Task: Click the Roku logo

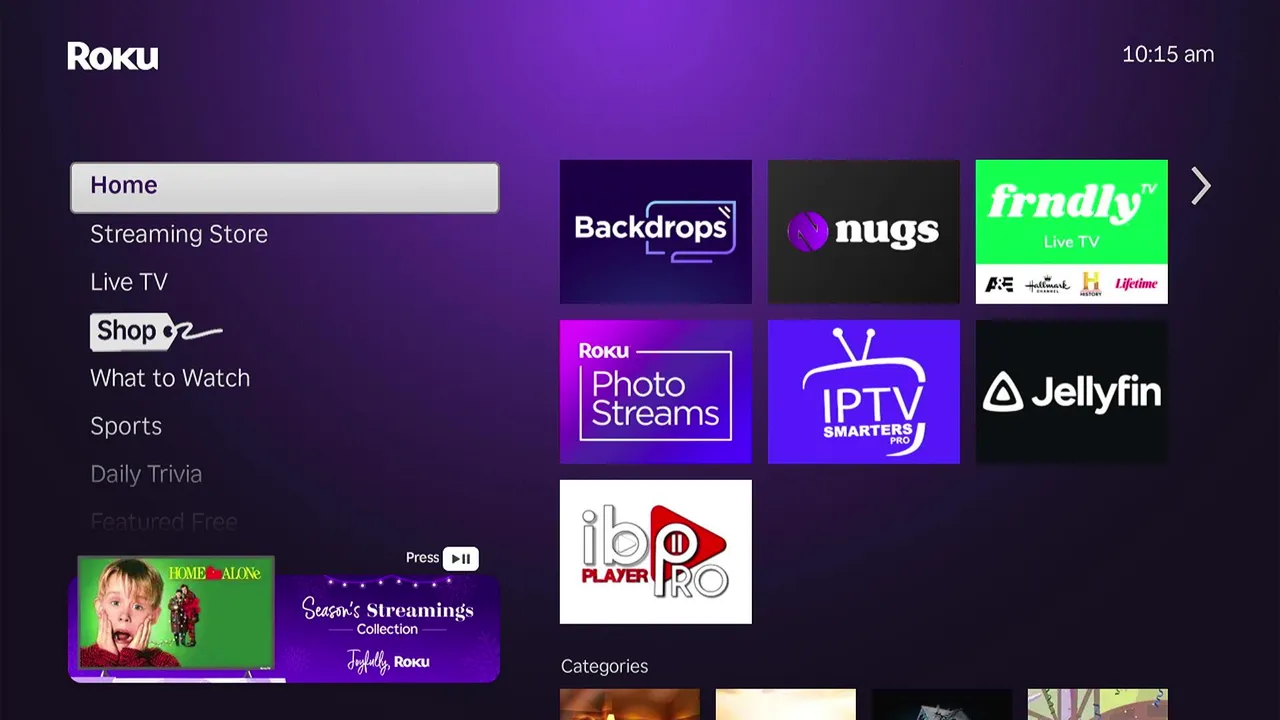Action: click(113, 56)
